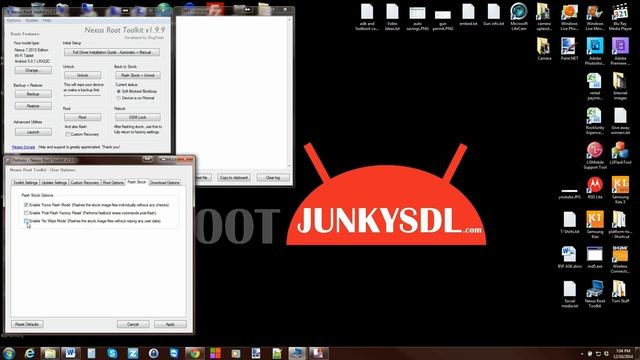640x360 pixels.
Task: Toggle Enable Force Flash Mode checkbox
Action: [x=26, y=205]
